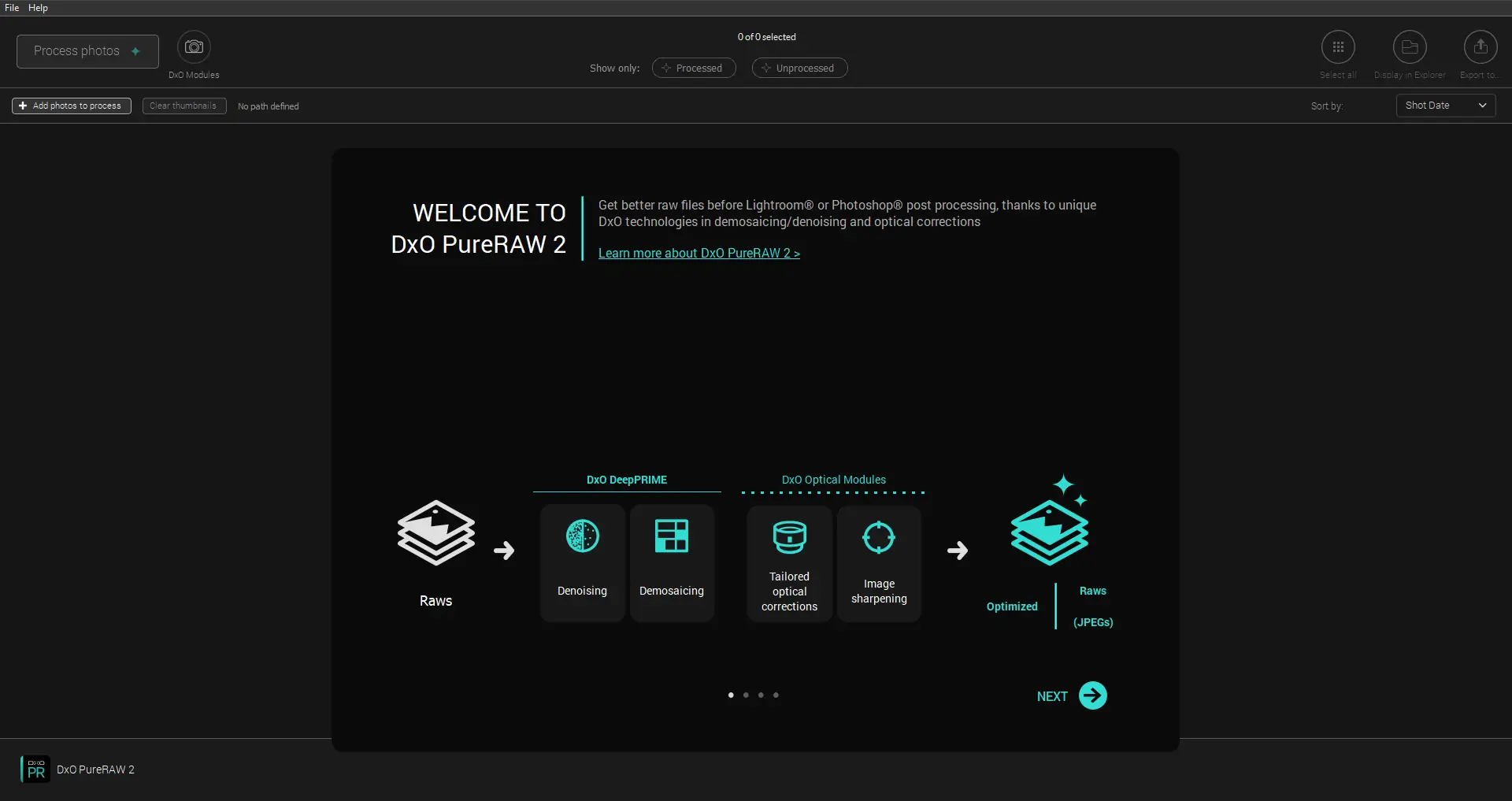Click the Clear thumbnails button

[x=184, y=106]
